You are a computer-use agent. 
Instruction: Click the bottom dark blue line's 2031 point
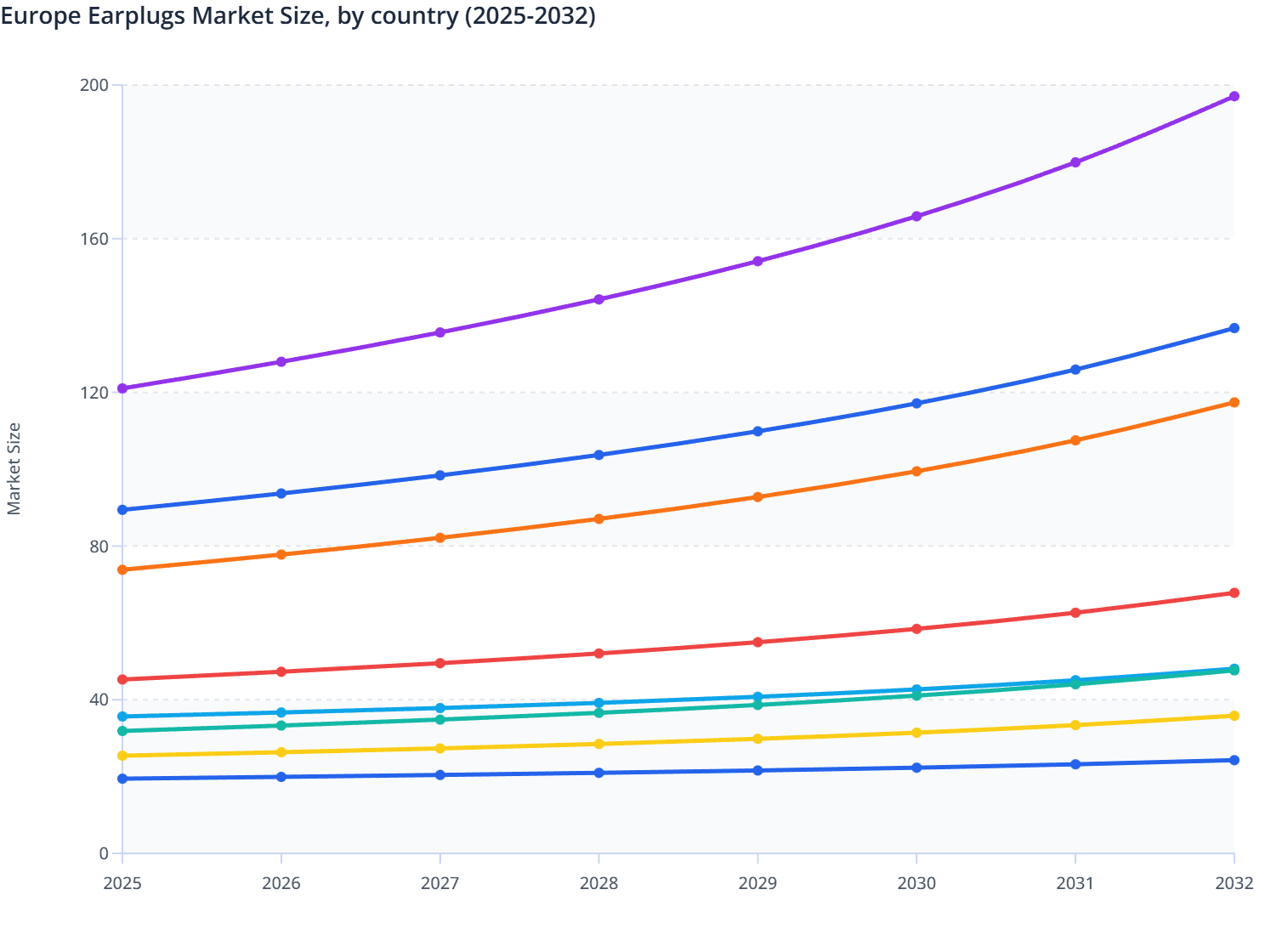click(x=1075, y=764)
